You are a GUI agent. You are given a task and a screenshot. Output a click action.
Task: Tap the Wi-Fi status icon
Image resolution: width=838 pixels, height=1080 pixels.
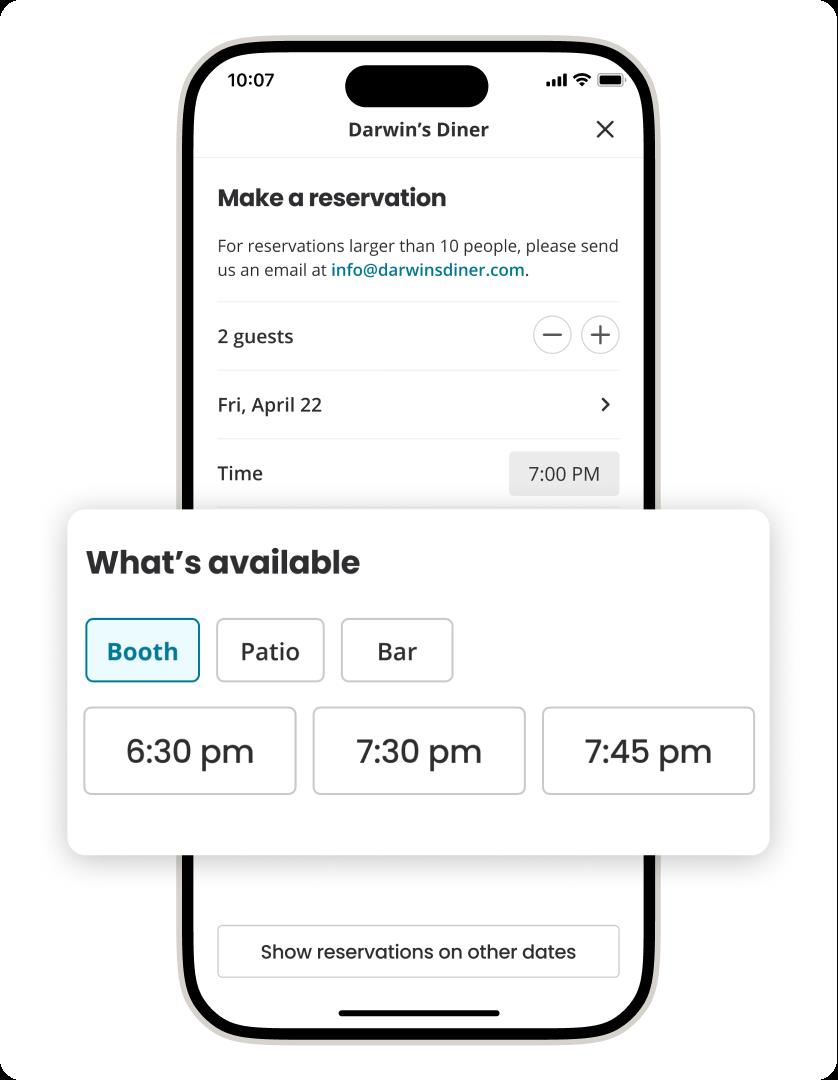(x=582, y=79)
